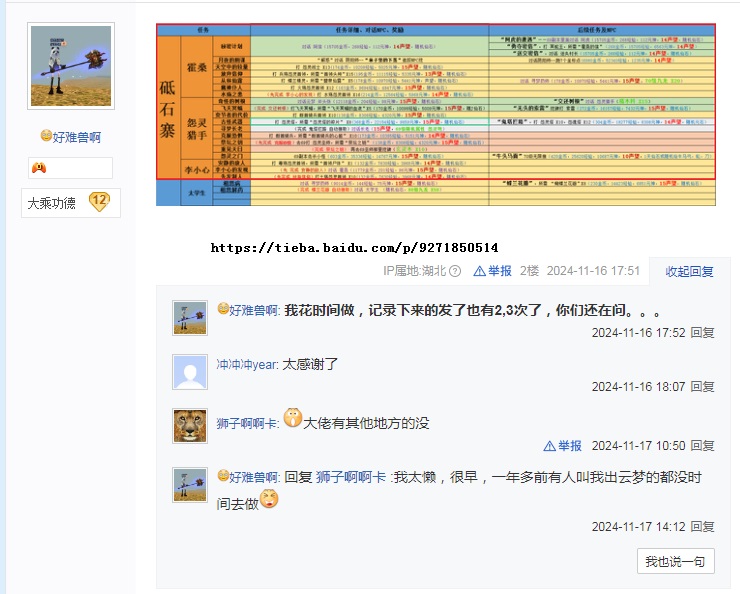Open avatar of the 14:12 reply
The height and width of the screenshot is (594, 740).
point(190,485)
